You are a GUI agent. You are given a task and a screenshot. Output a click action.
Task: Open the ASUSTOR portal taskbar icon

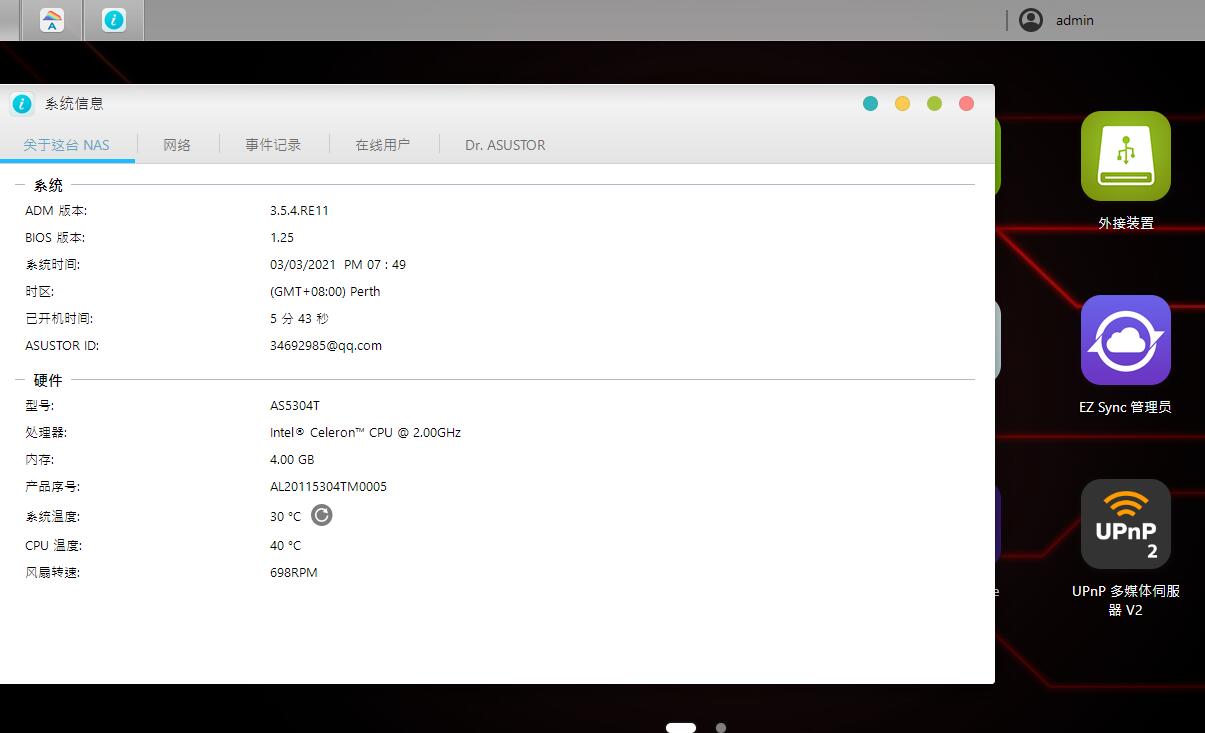(52, 20)
